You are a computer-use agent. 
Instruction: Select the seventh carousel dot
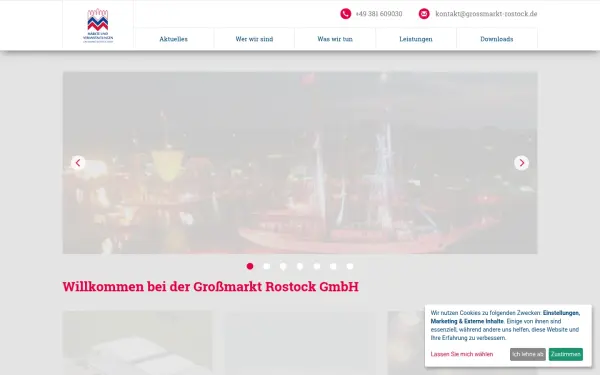click(350, 266)
